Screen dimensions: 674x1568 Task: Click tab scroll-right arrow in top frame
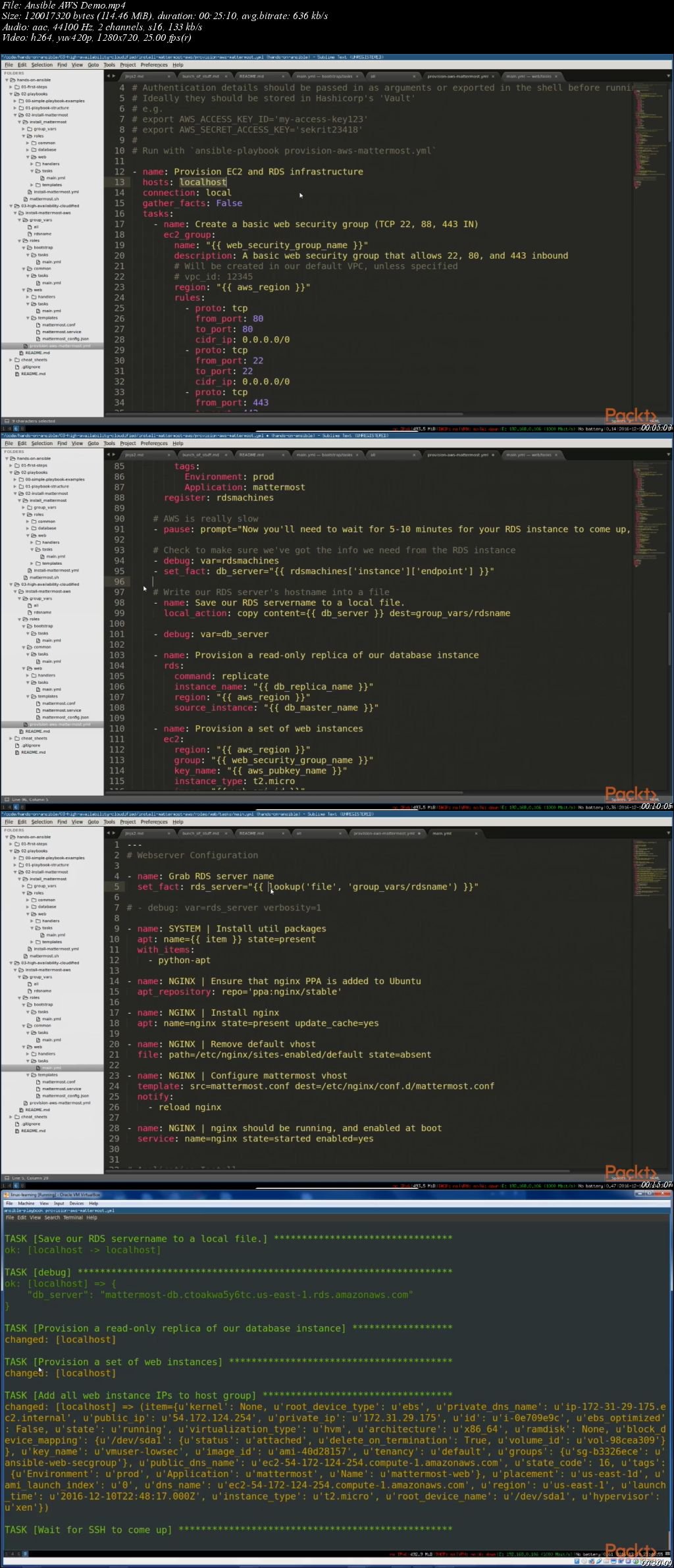coord(114,76)
